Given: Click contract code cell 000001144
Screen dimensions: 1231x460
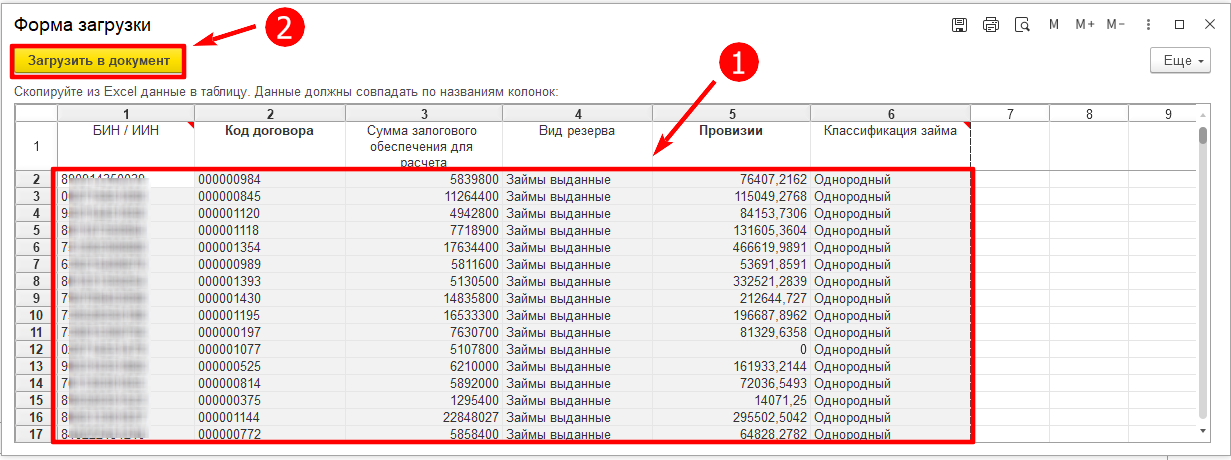Looking at the screenshot, I should [270, 417].
